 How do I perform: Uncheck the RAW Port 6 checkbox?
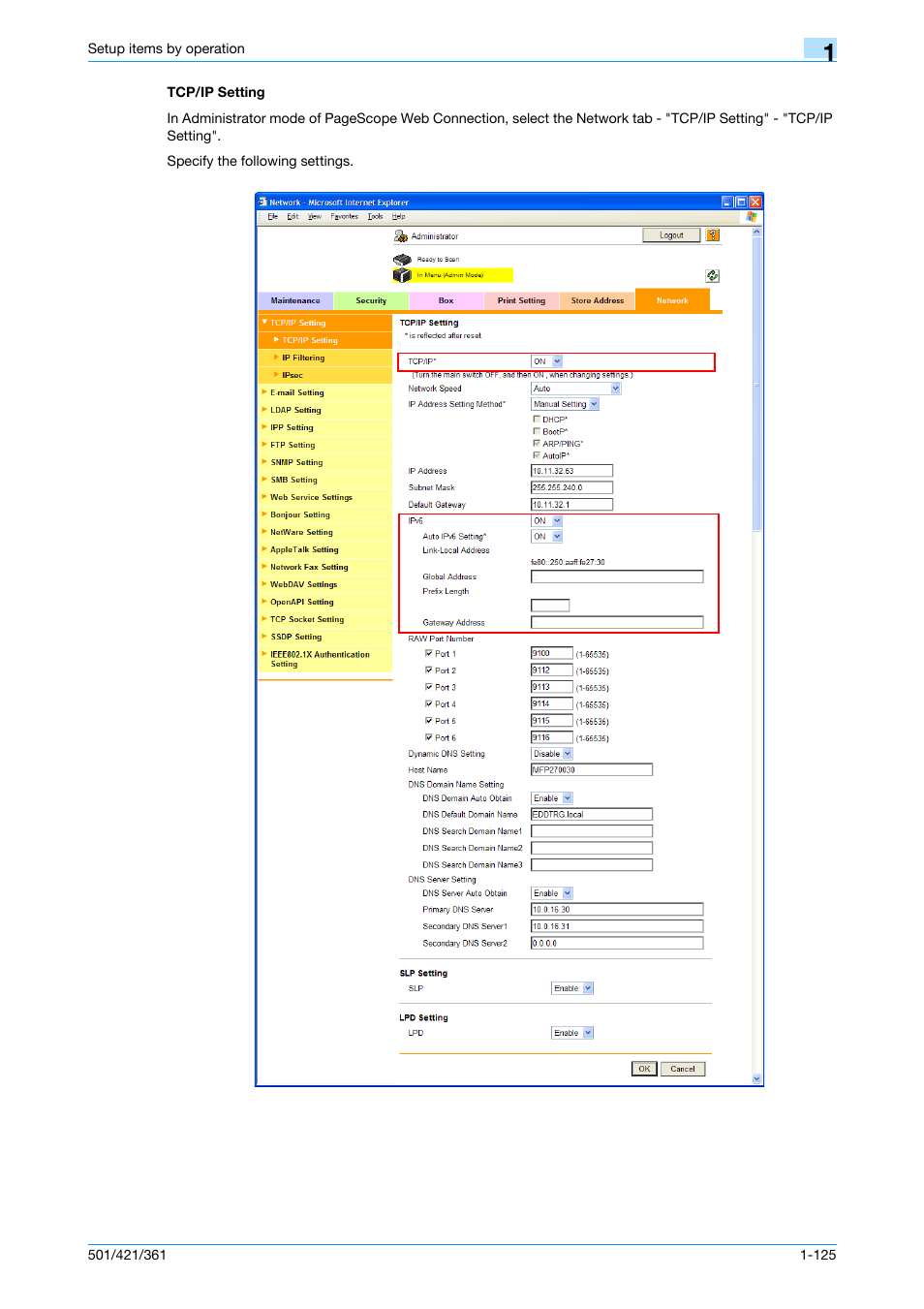(x=429, y=737)
